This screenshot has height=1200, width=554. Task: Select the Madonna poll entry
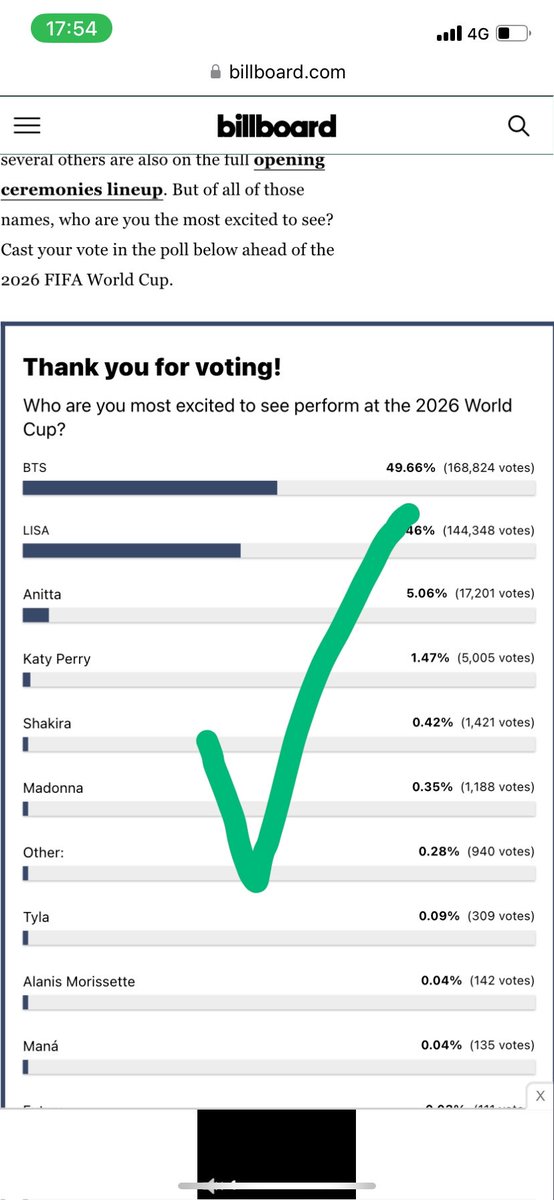pos(279,797)
